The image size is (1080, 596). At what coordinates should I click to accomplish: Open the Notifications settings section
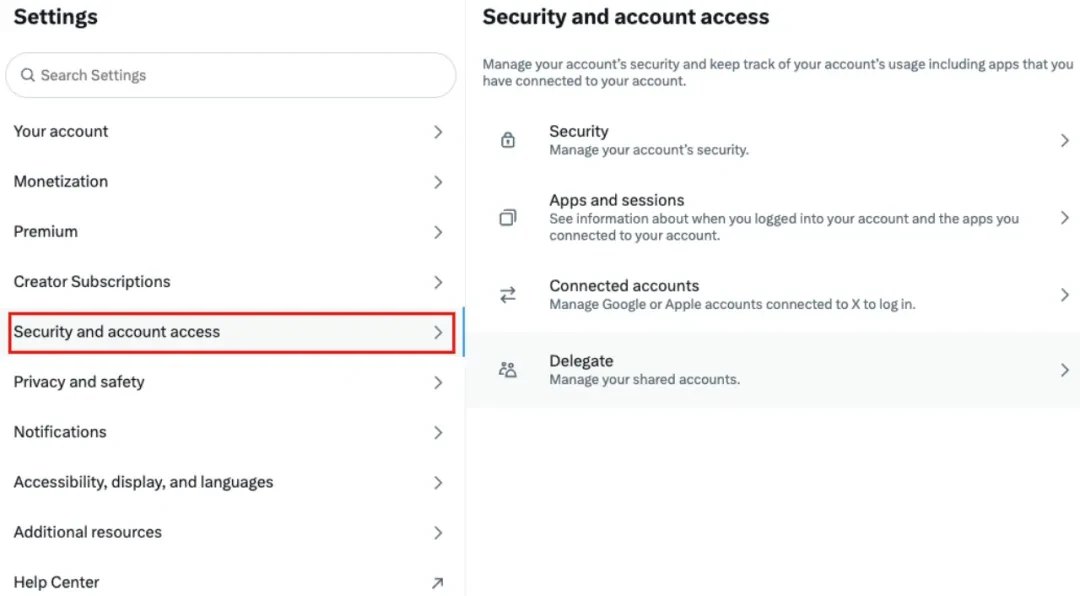(x=60, y=432)
